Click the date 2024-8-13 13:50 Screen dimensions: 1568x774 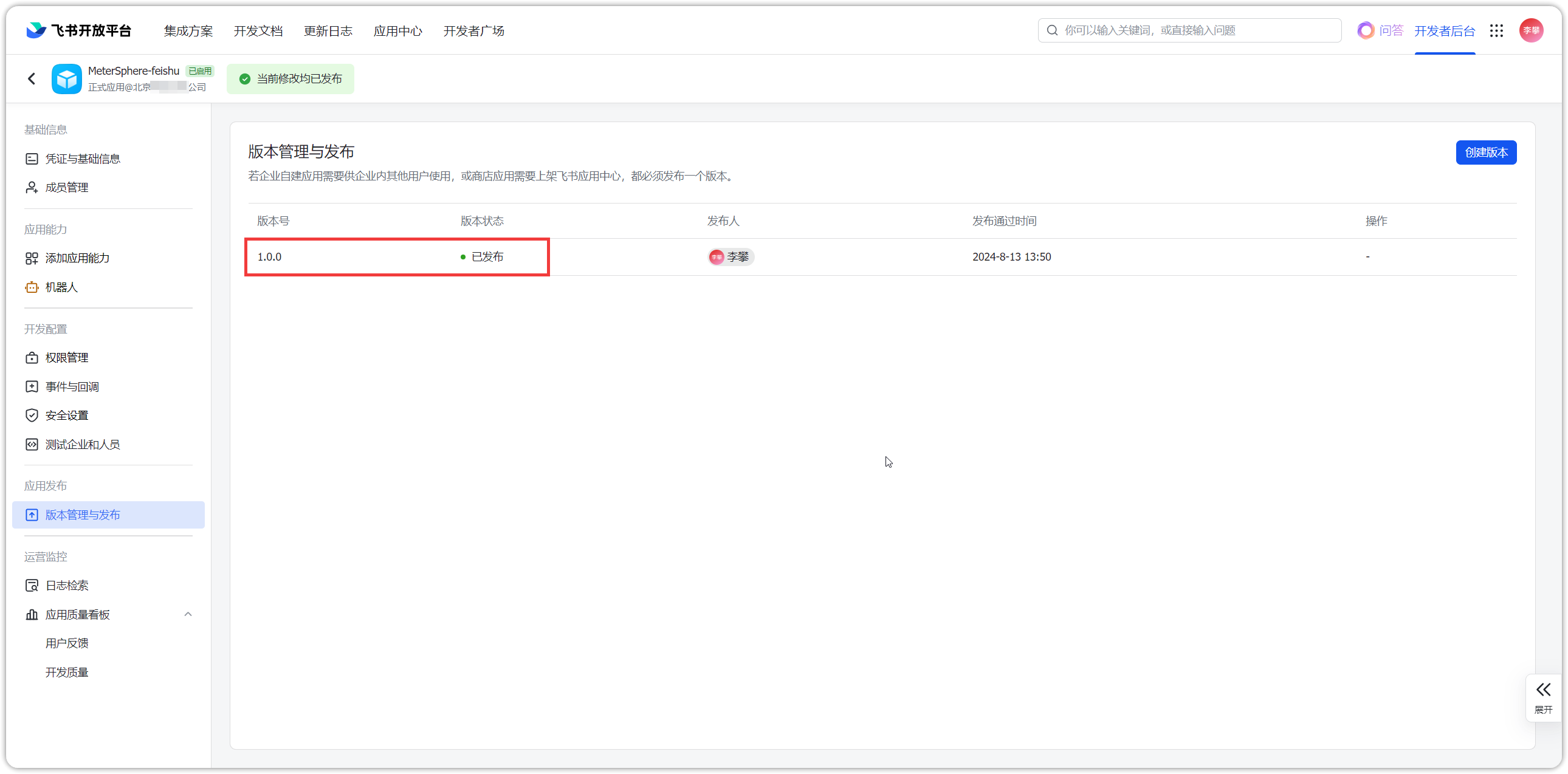1012,257
